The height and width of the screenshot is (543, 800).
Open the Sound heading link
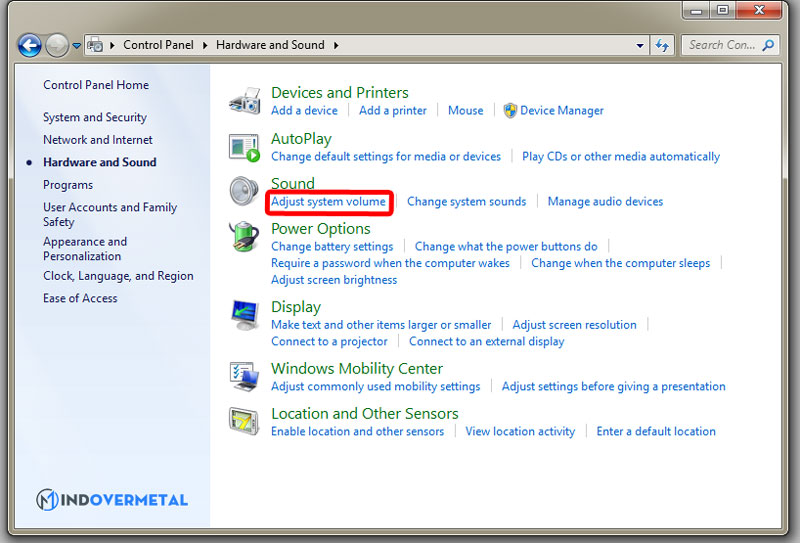(292, 183)
